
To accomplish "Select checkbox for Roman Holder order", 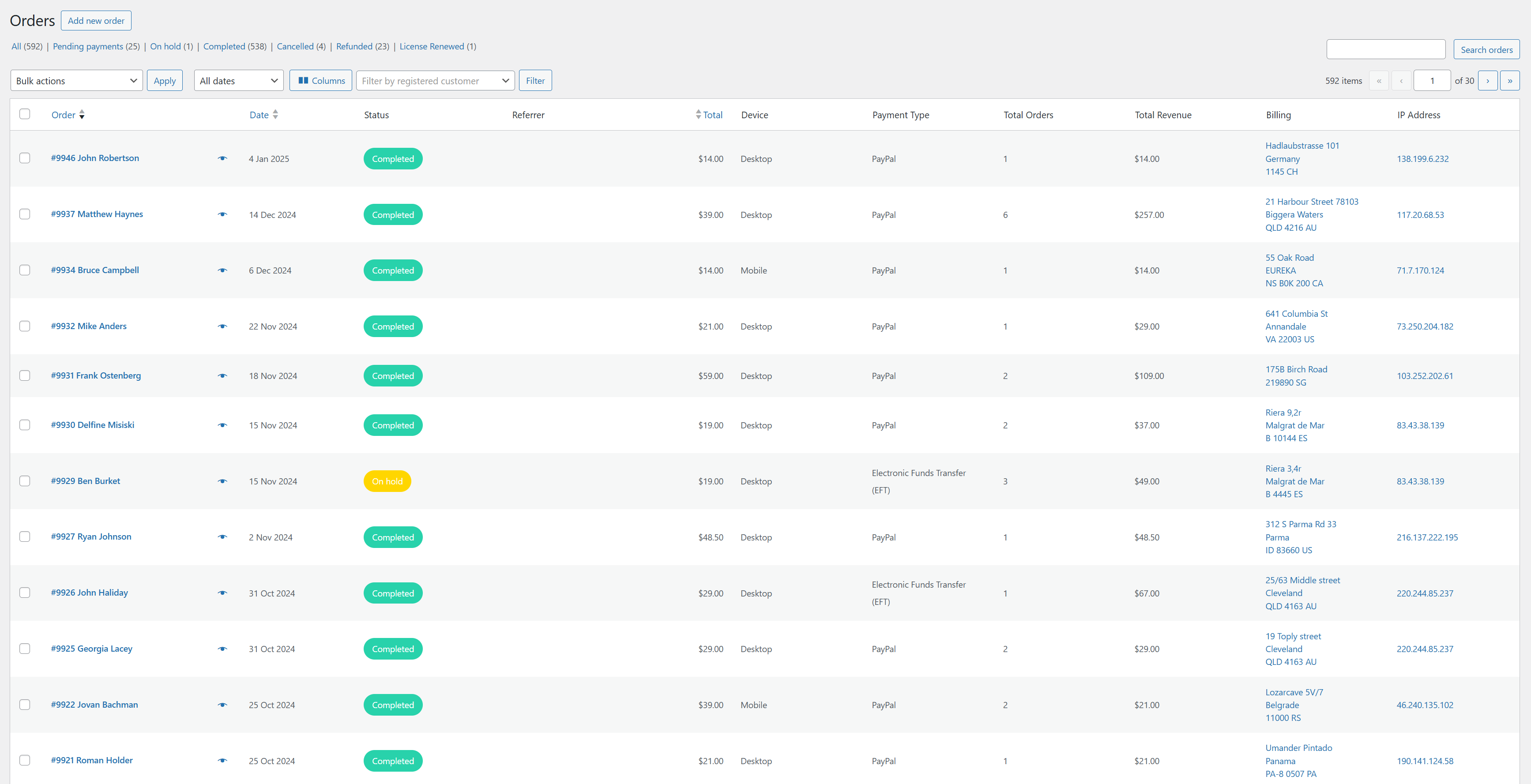I will tap(24, 760).
